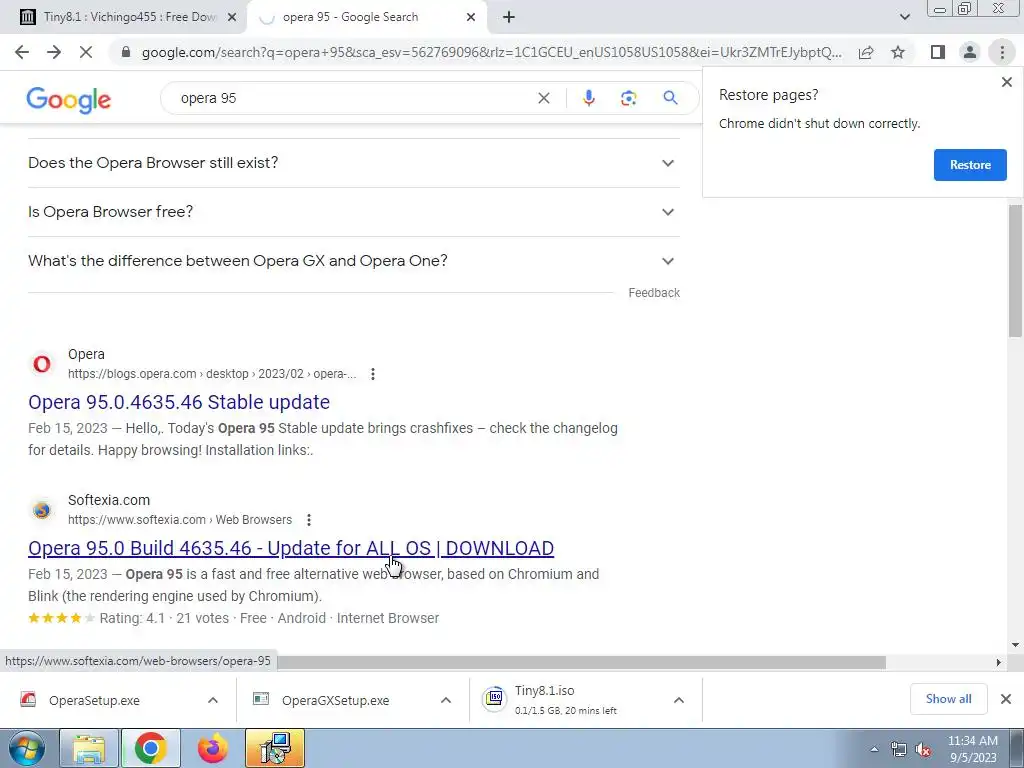The height and width of the screenshot is (768, 1024).
Task: Launch Firefox from the taskbar
Action: point(213,748)
